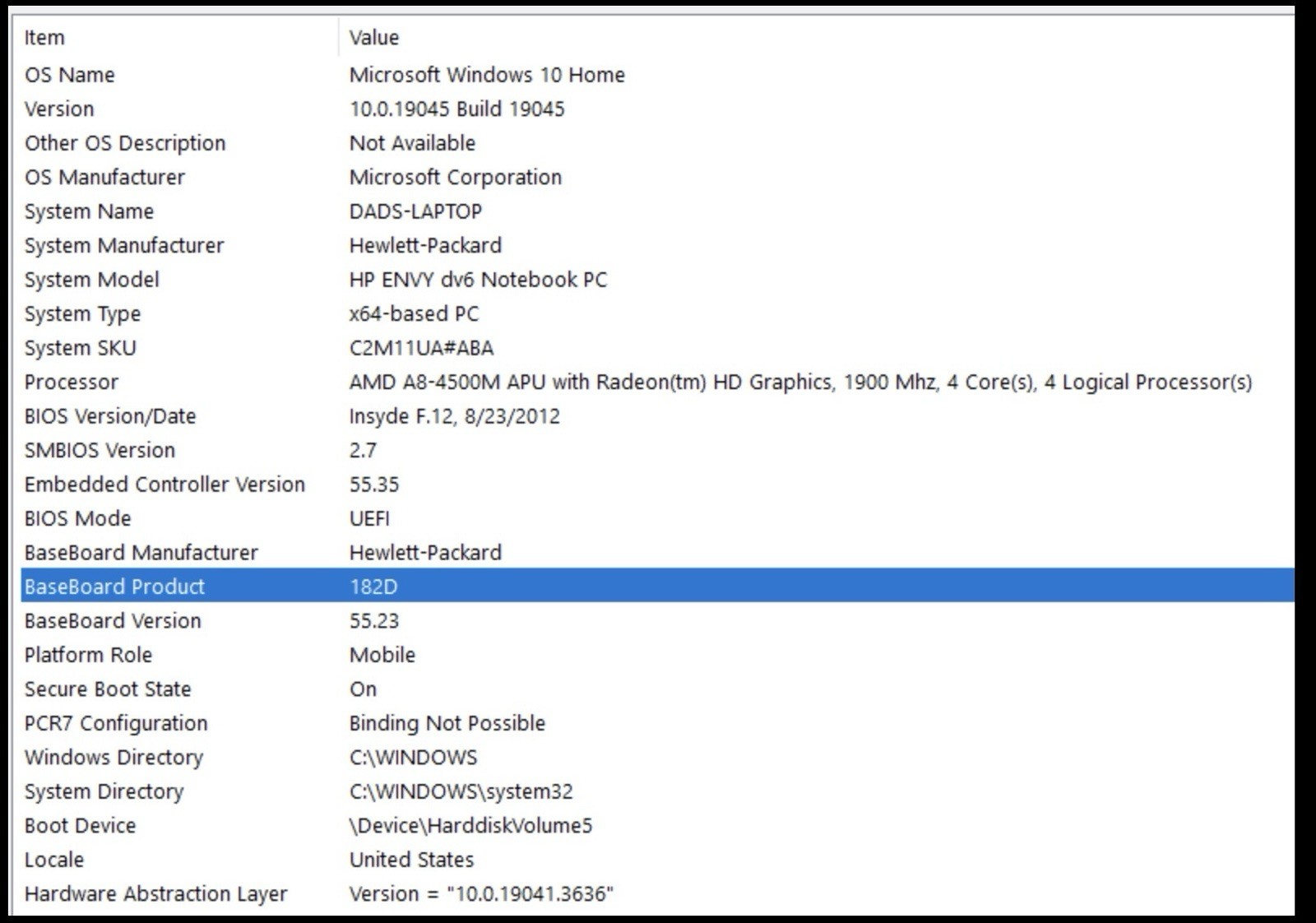Click the AMD A8-4500M APU processor value

[x=801, y=382]
